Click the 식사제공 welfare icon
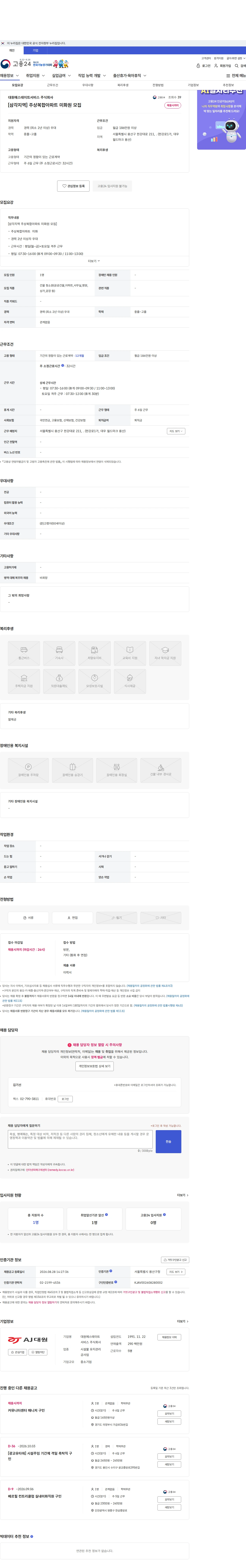This screenshot has width=246, height=1568. click(x=130, y=681)
